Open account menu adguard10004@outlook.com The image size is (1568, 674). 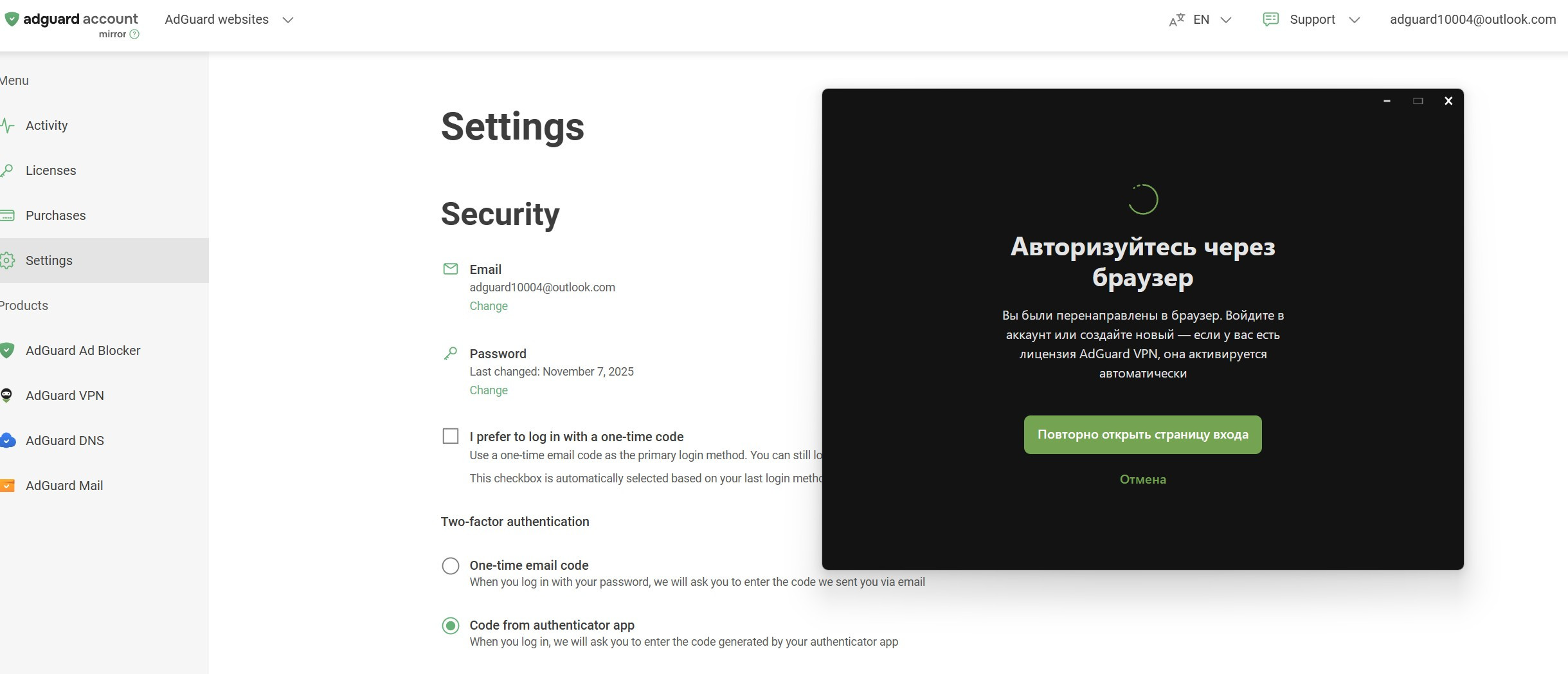pos(1473,19)
